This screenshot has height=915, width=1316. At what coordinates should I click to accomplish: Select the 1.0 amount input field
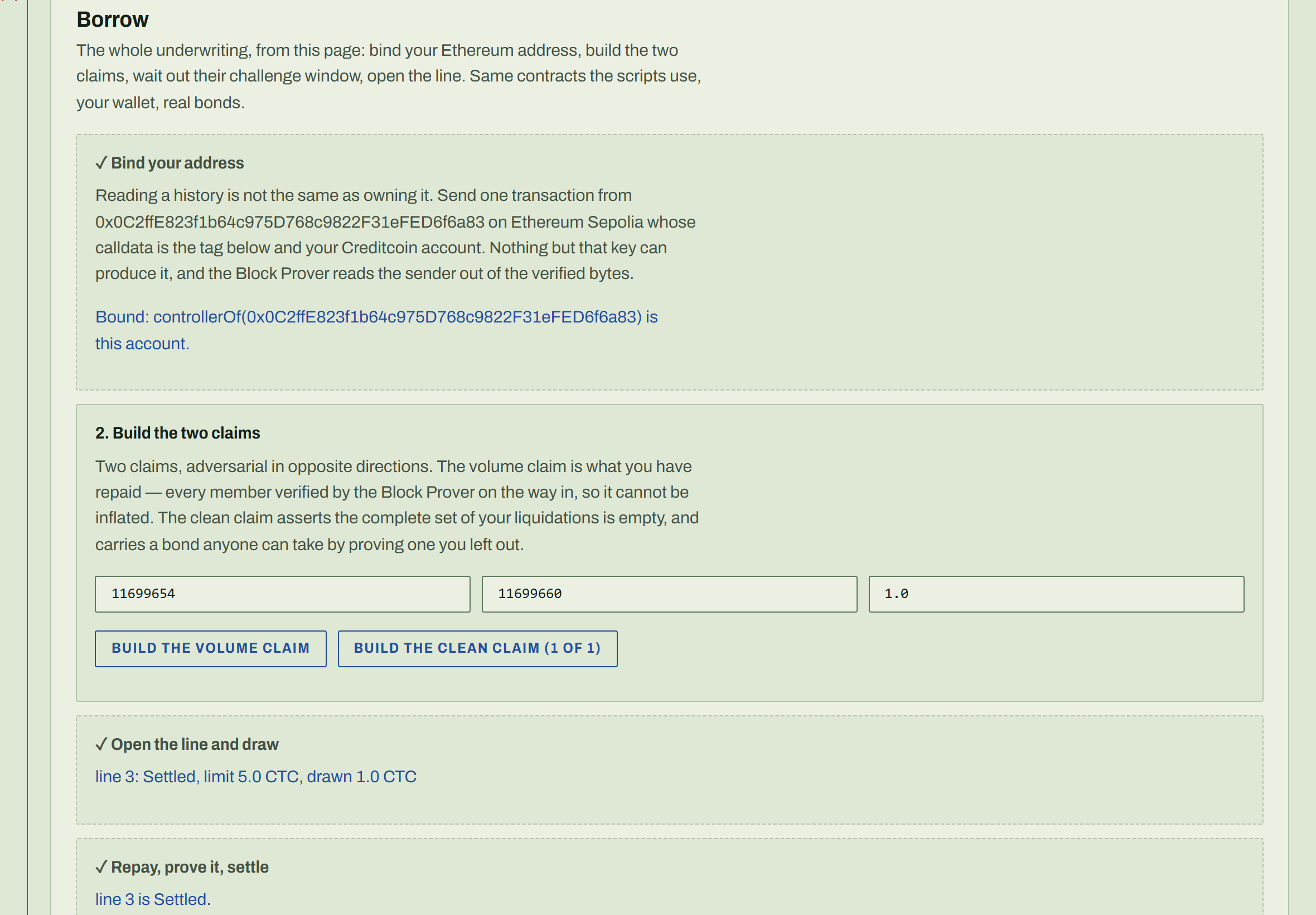pyautogui.click(x=1056, y=594)
